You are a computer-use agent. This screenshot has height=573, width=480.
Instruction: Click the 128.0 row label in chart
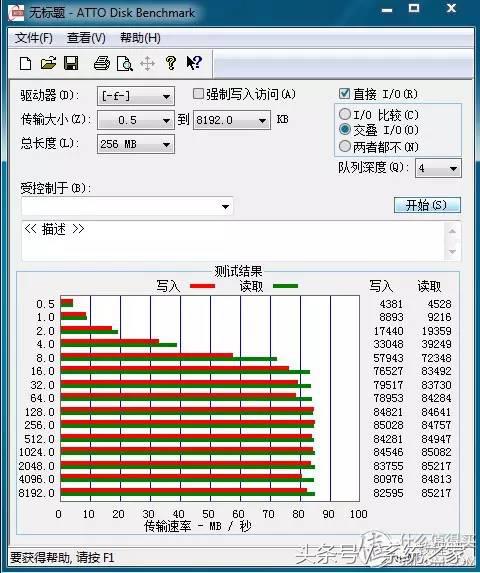point(39,412)
